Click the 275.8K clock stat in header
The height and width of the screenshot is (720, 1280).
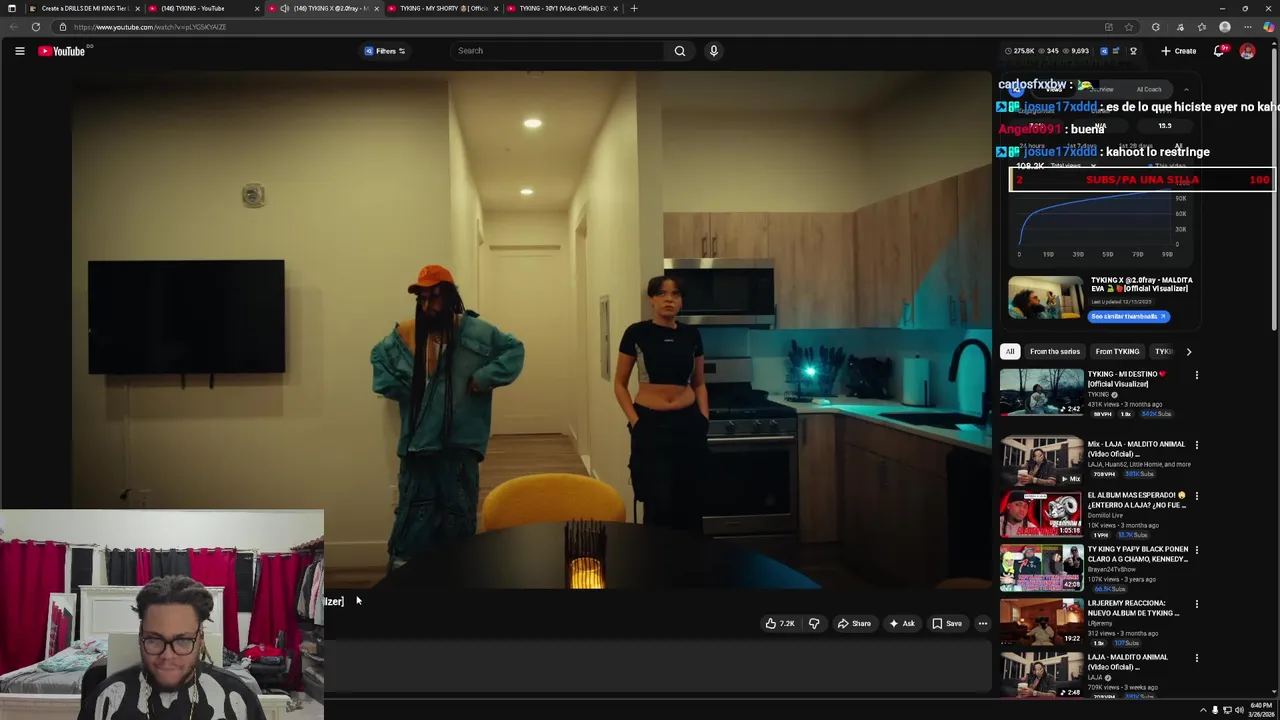[x=1020, y=51]
